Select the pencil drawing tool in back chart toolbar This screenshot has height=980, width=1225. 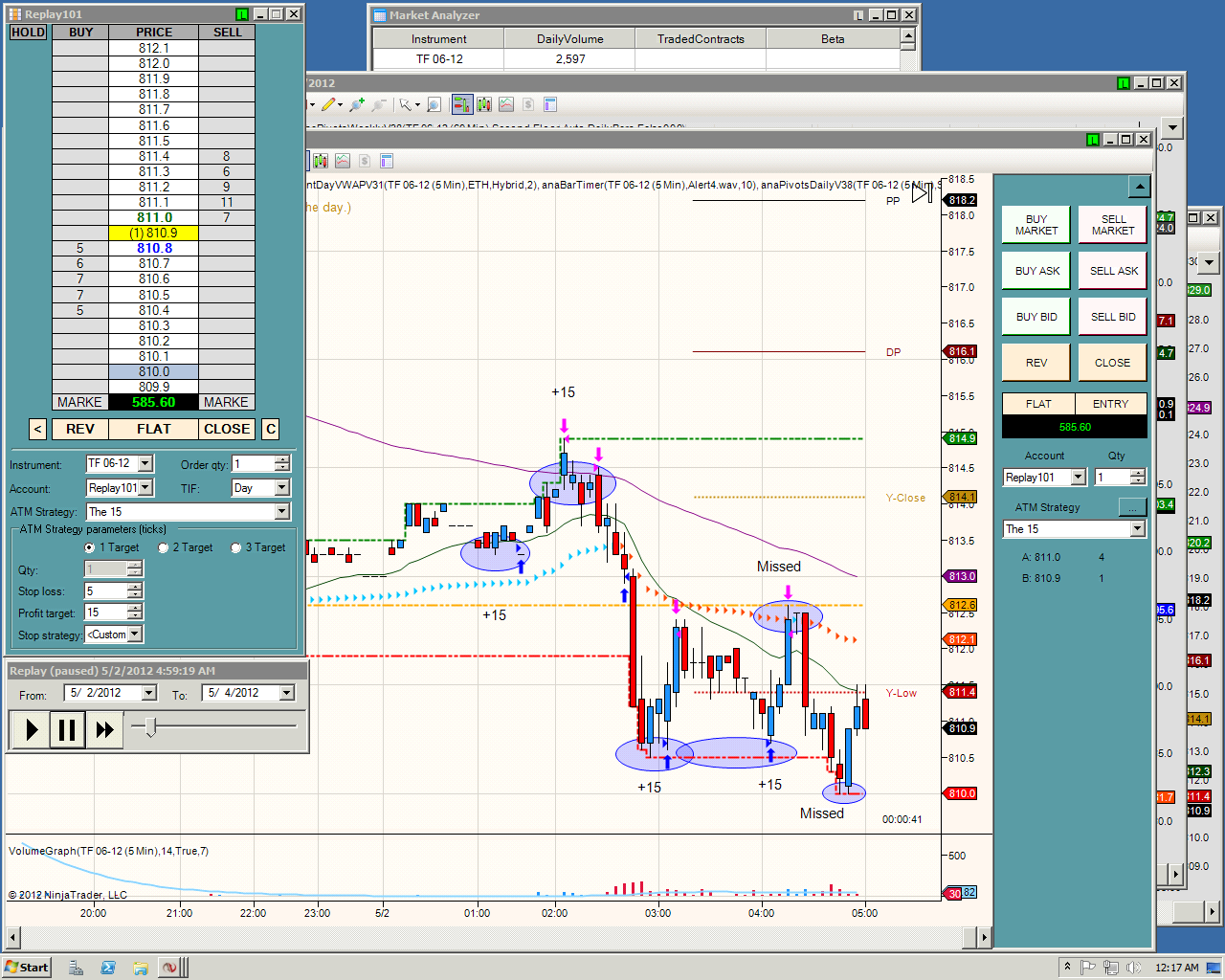329,104
